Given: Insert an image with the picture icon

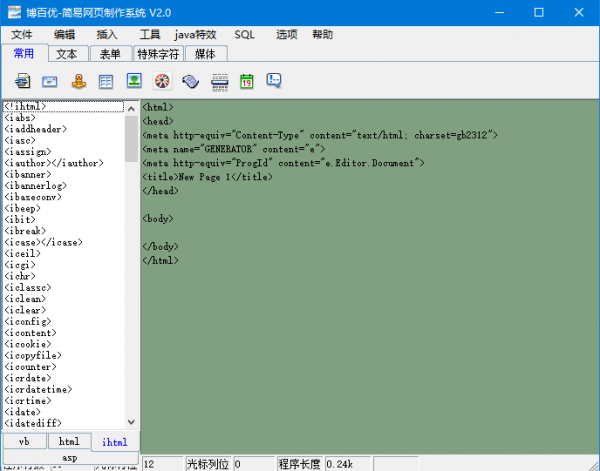Looking at the screenshot, I should tap(134, 81).
